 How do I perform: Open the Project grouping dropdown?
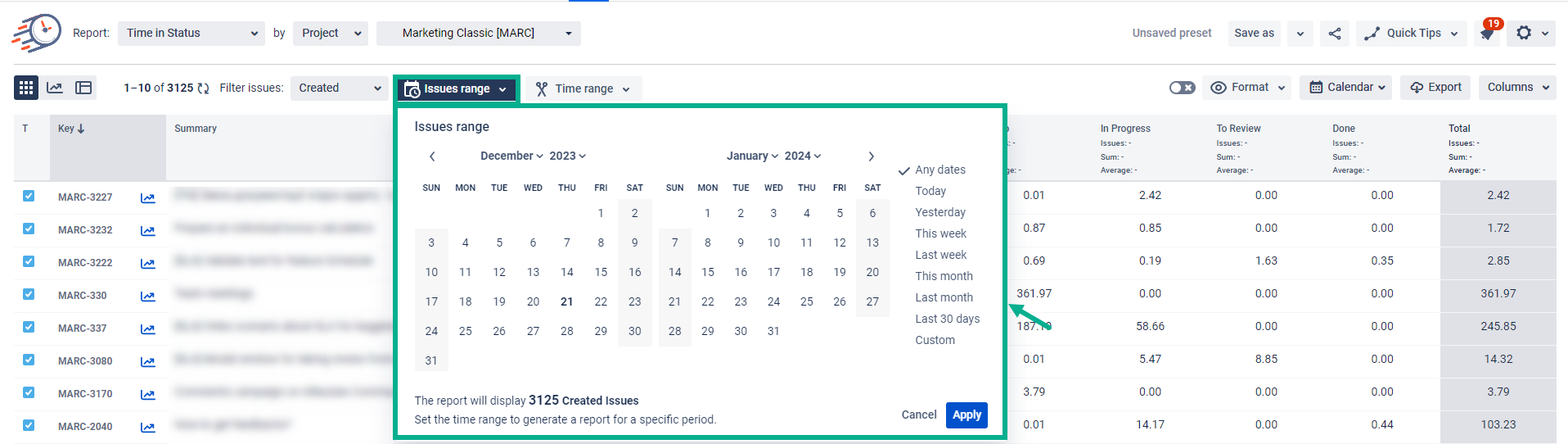point(331,34)
